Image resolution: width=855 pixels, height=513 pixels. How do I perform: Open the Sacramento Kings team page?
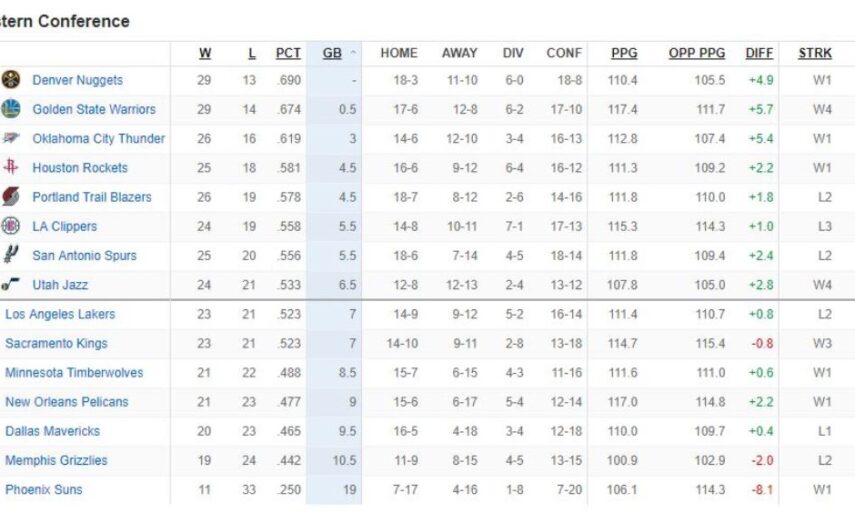pos(55,343)
